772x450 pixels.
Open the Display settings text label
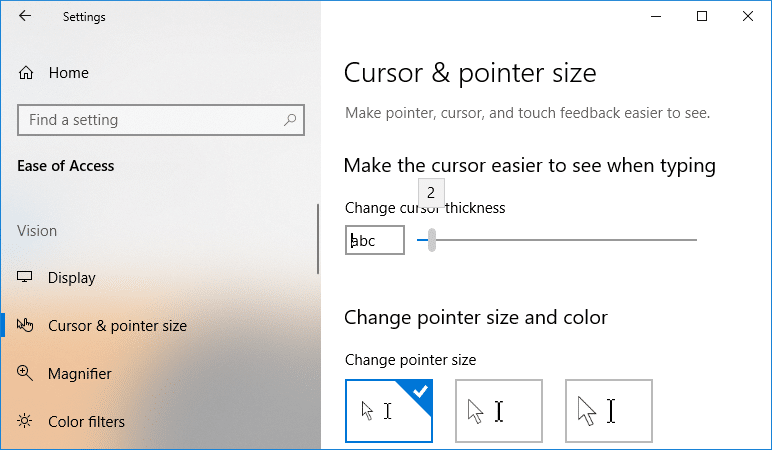pyautogui.click(x=72, y=278)
